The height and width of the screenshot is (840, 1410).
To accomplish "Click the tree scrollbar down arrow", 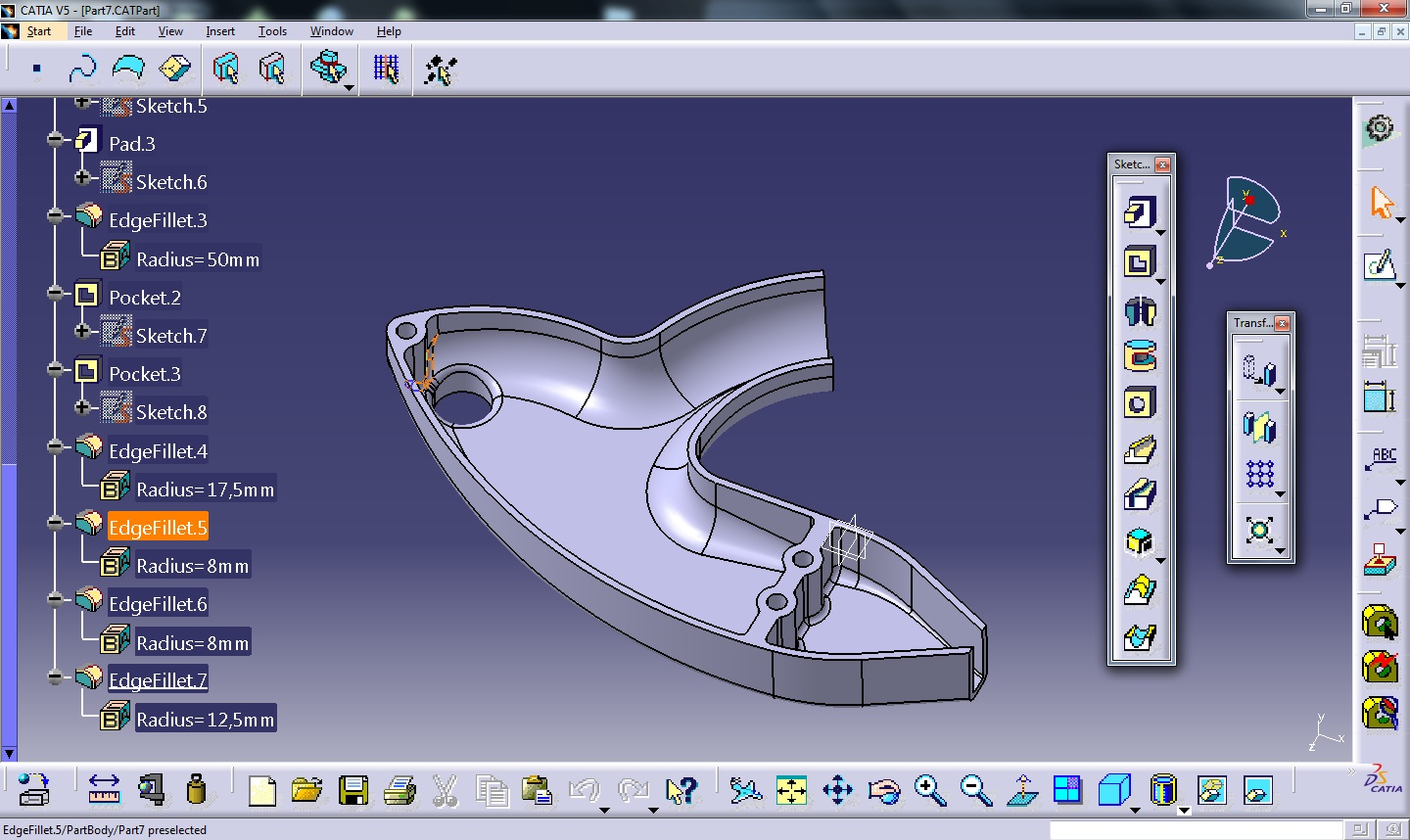I will [x=9, y=754].
